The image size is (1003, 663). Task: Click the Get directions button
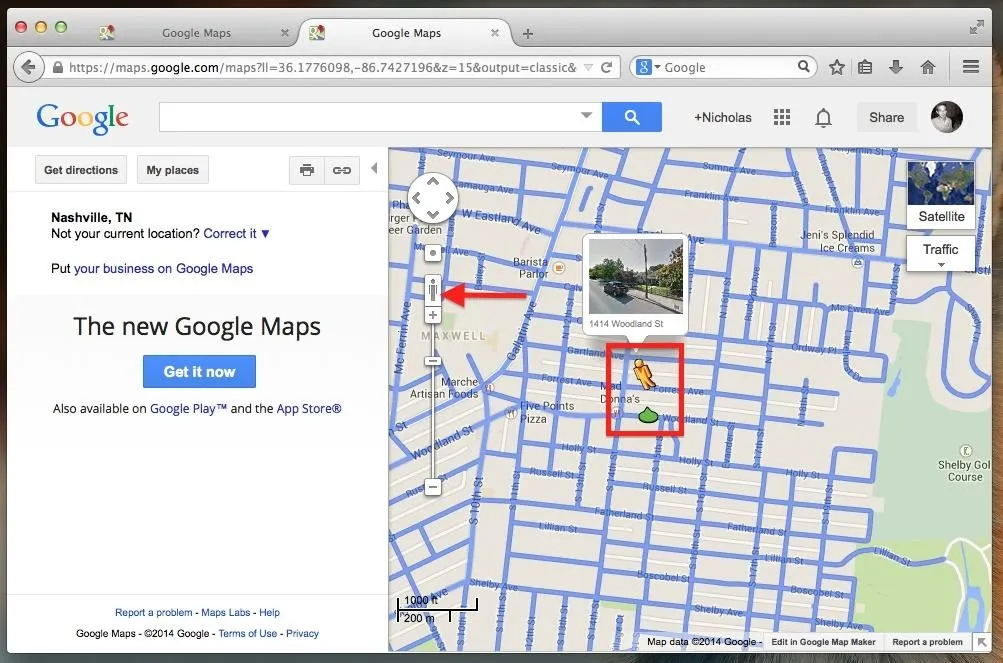81,170
